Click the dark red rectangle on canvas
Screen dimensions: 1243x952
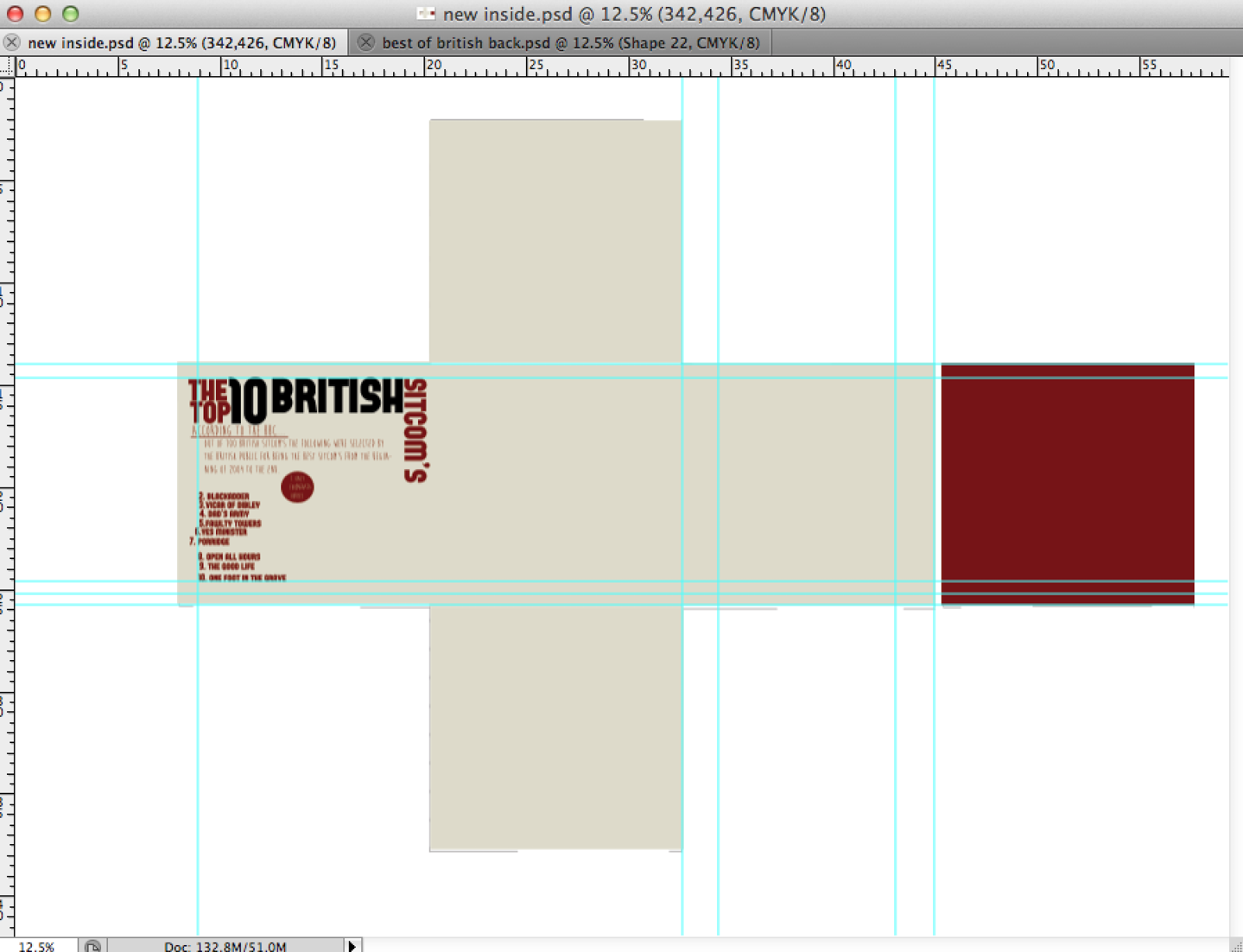tap(1067, 484)
